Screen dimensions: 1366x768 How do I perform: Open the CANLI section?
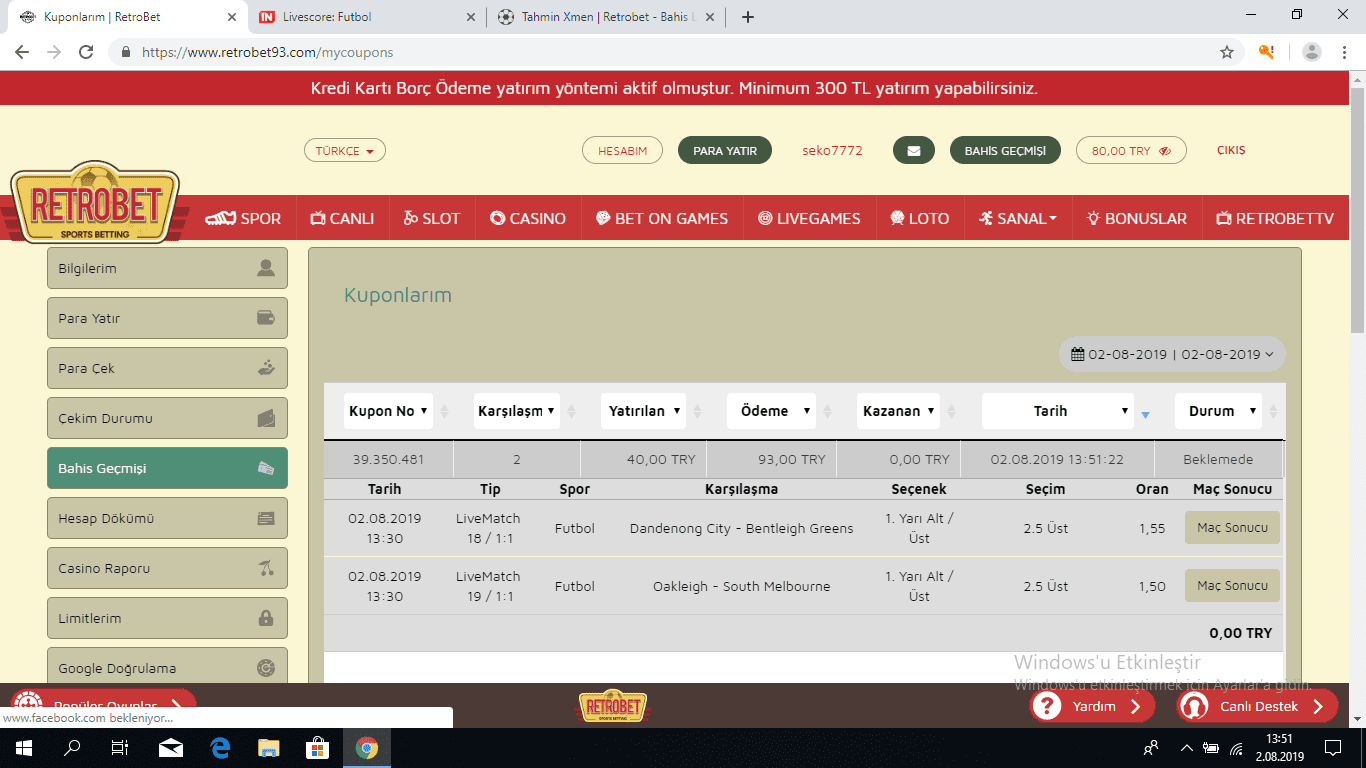tap(342, 218)
